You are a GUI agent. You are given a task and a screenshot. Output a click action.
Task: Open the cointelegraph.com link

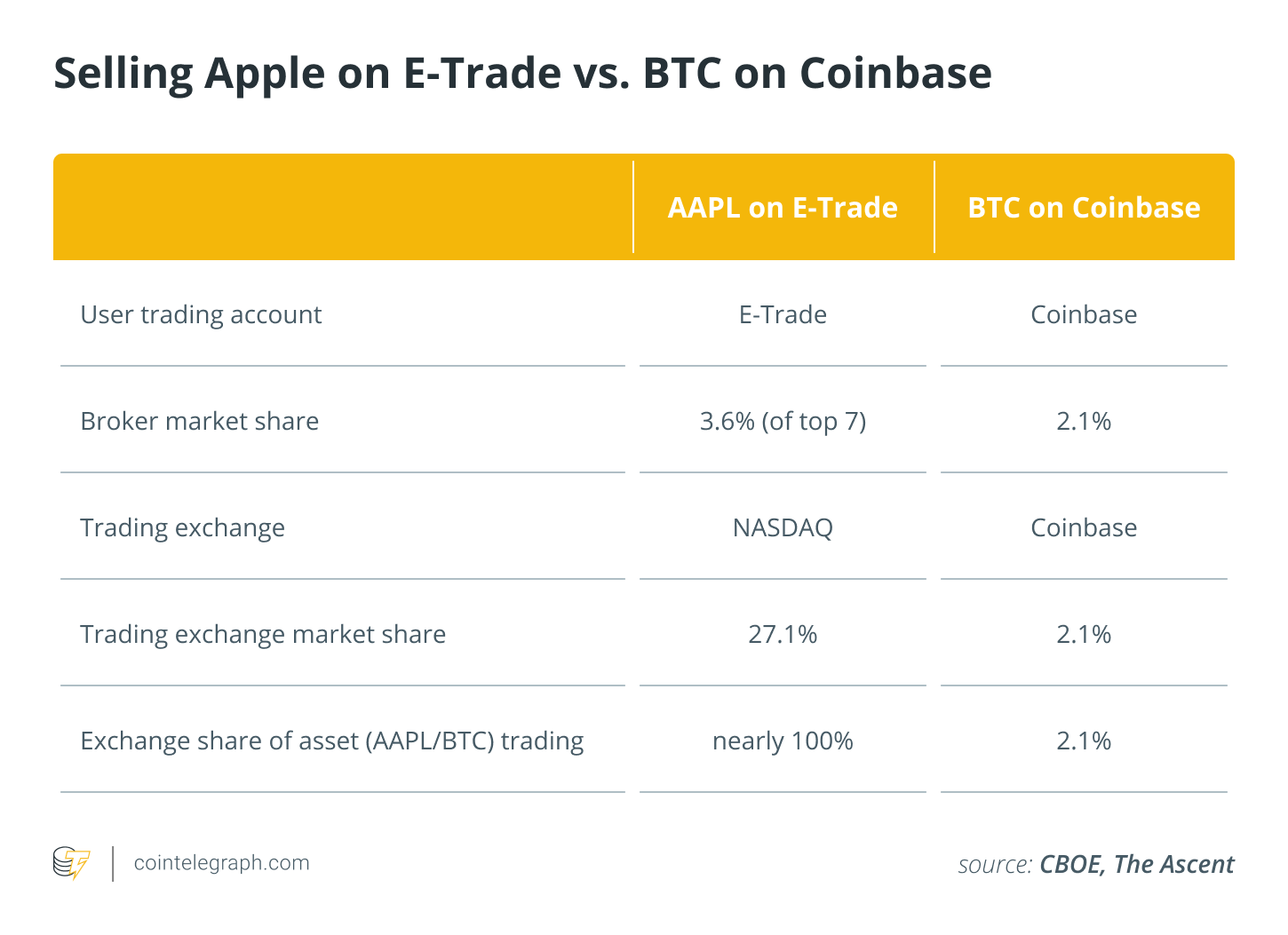221,863
